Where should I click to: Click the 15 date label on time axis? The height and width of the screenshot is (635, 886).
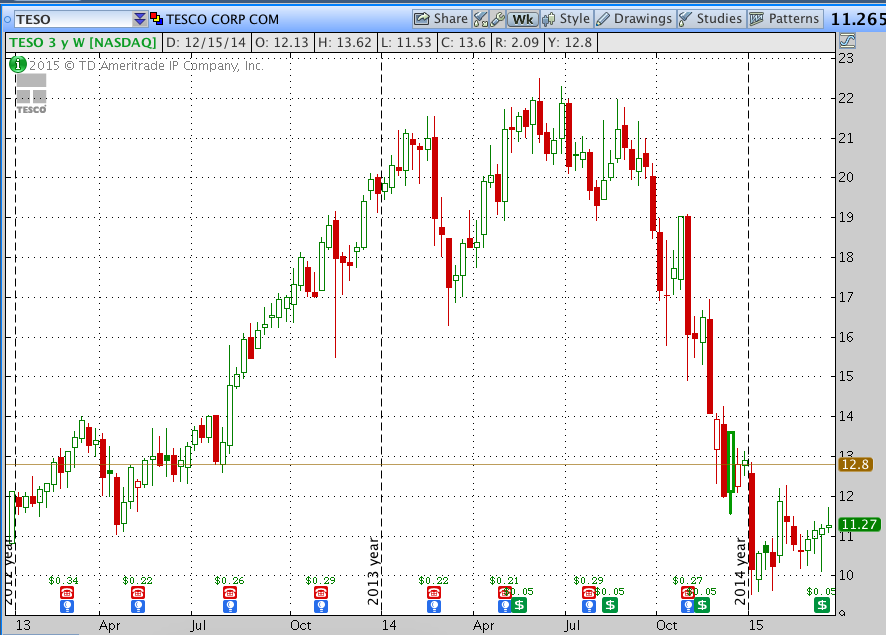coord(755,625)
